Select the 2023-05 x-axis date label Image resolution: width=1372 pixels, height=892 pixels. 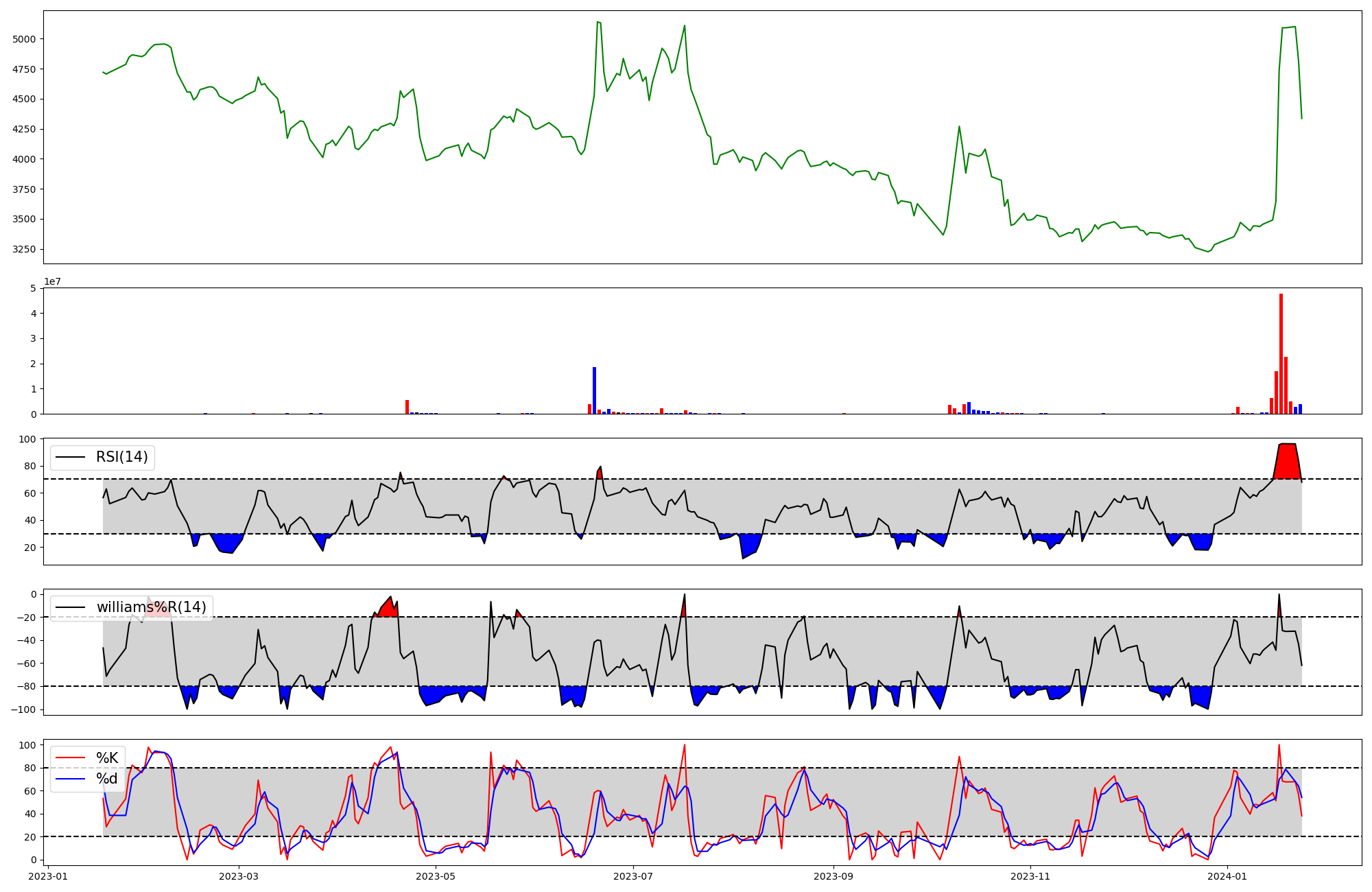click(436, 876)
